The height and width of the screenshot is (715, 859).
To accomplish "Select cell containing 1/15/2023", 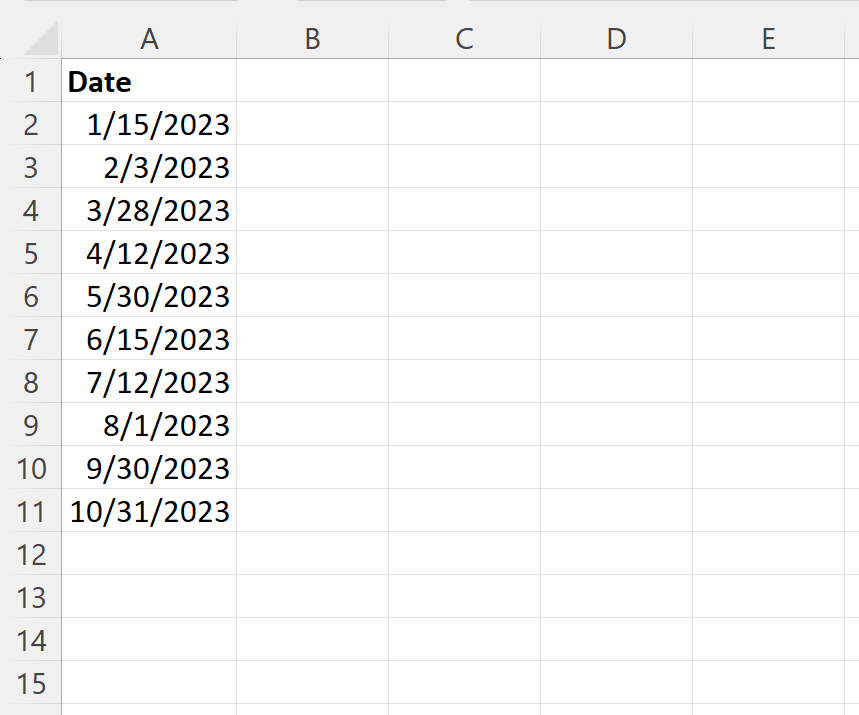I will point(149,124).
